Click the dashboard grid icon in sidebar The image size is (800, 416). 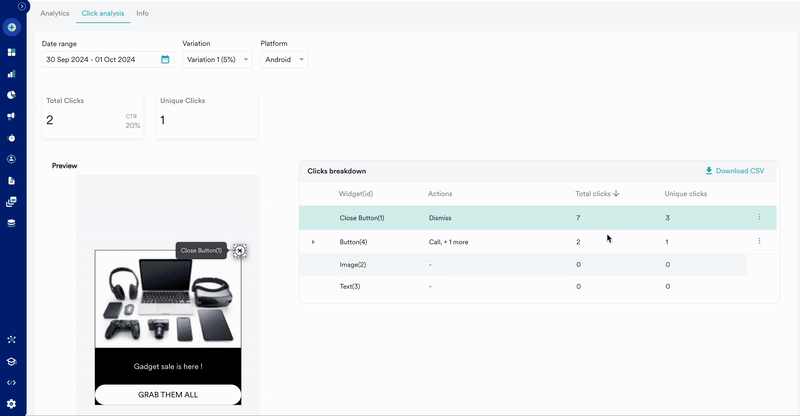11,52
